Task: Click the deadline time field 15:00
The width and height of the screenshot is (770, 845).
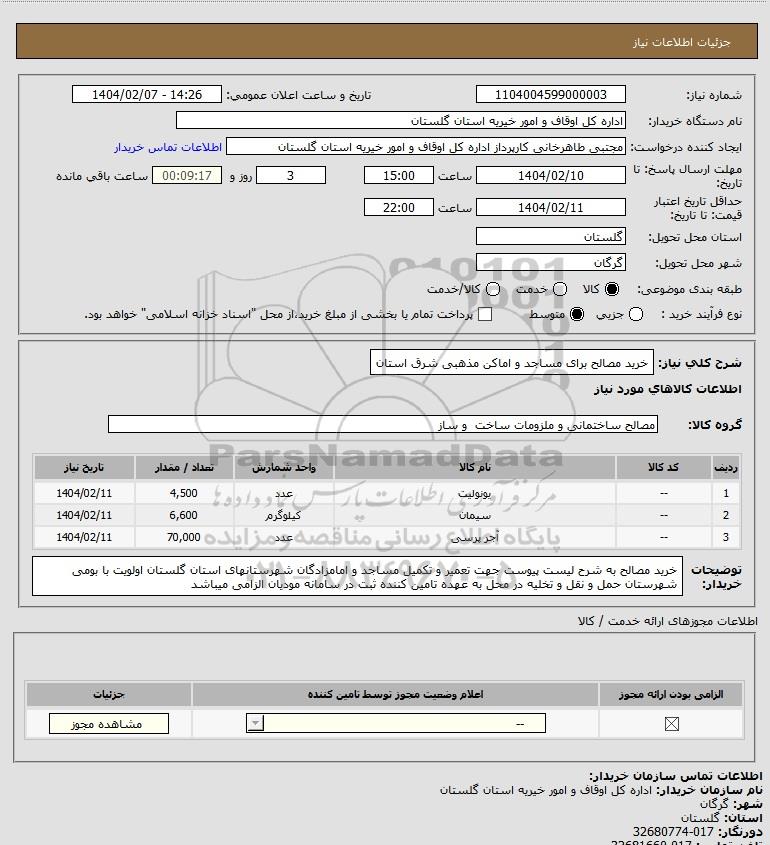Action: coord(399,175)
